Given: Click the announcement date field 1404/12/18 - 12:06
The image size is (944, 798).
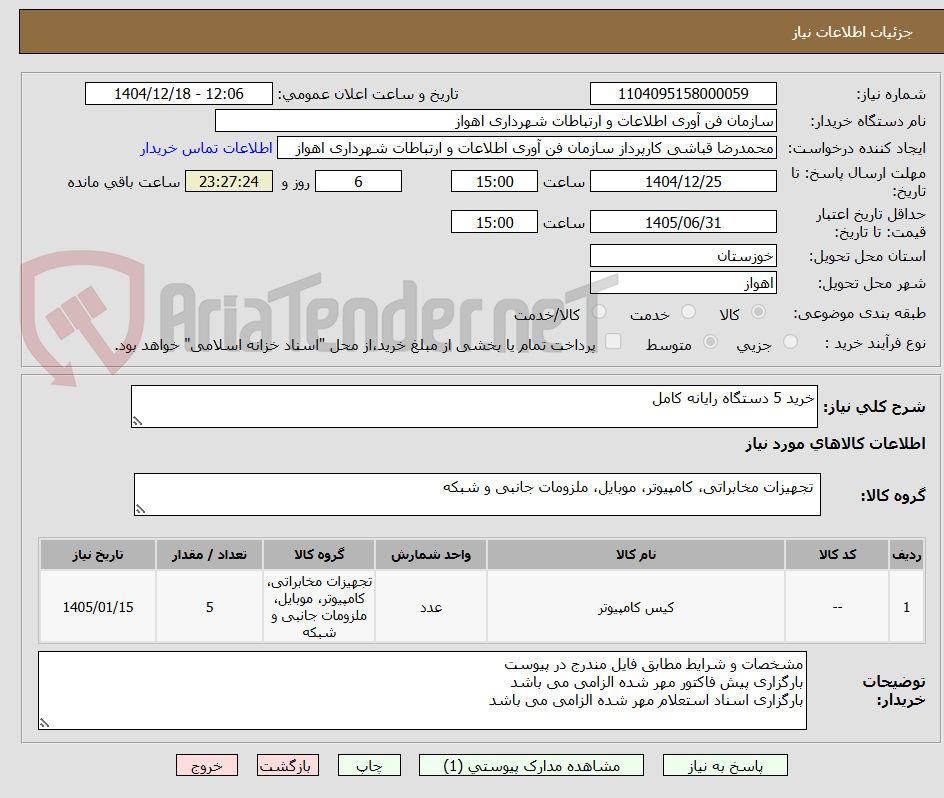Looking at the screenshot, I should [x=179, y=94].
